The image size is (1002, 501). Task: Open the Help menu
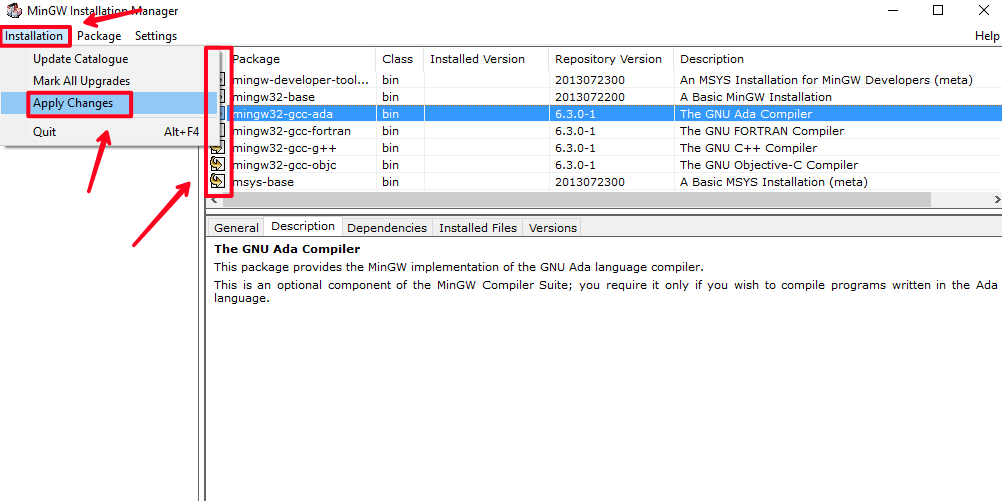987,36
